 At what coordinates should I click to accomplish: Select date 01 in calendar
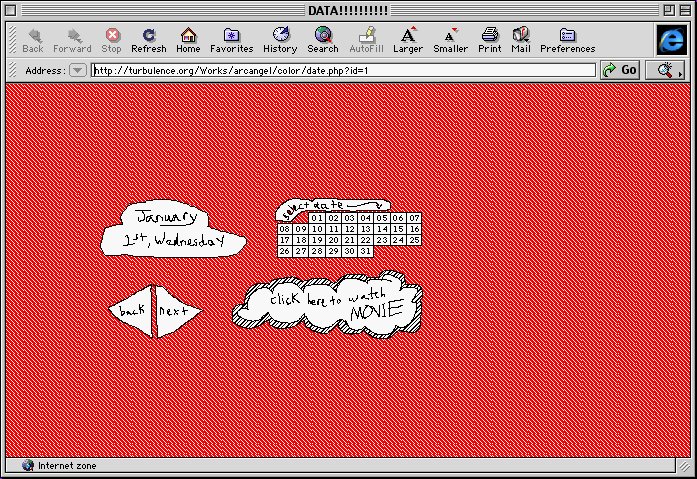coord(316,218)
